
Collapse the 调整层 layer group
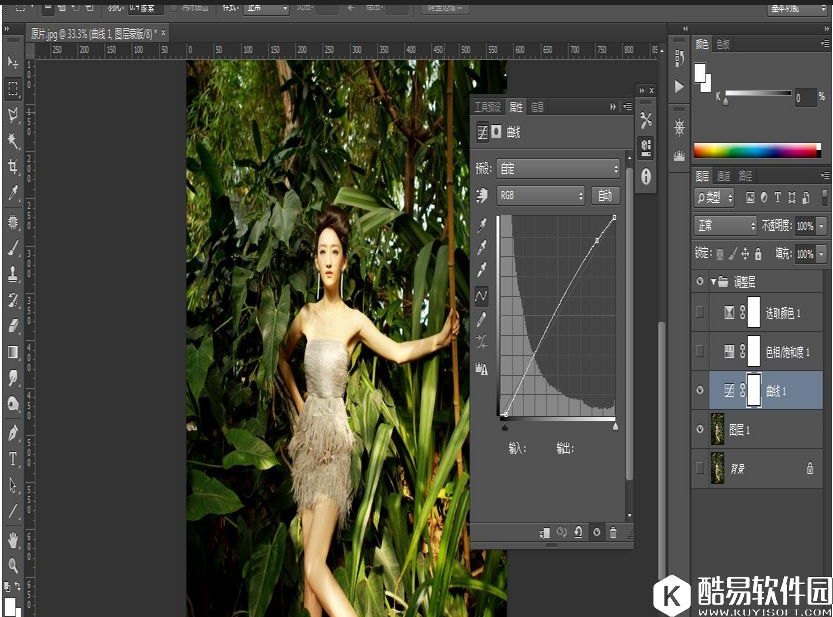pyautogui.click(x=711, y=281)
